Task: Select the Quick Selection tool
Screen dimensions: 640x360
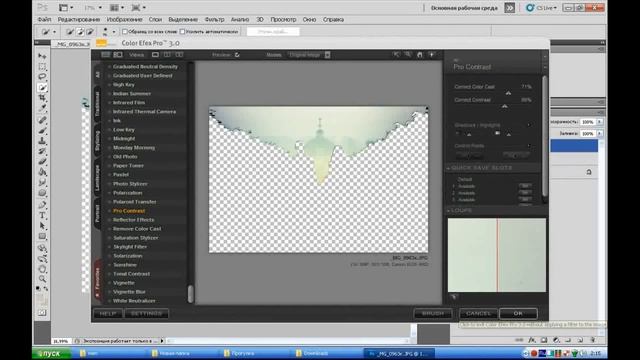Action: click(42, 87)
